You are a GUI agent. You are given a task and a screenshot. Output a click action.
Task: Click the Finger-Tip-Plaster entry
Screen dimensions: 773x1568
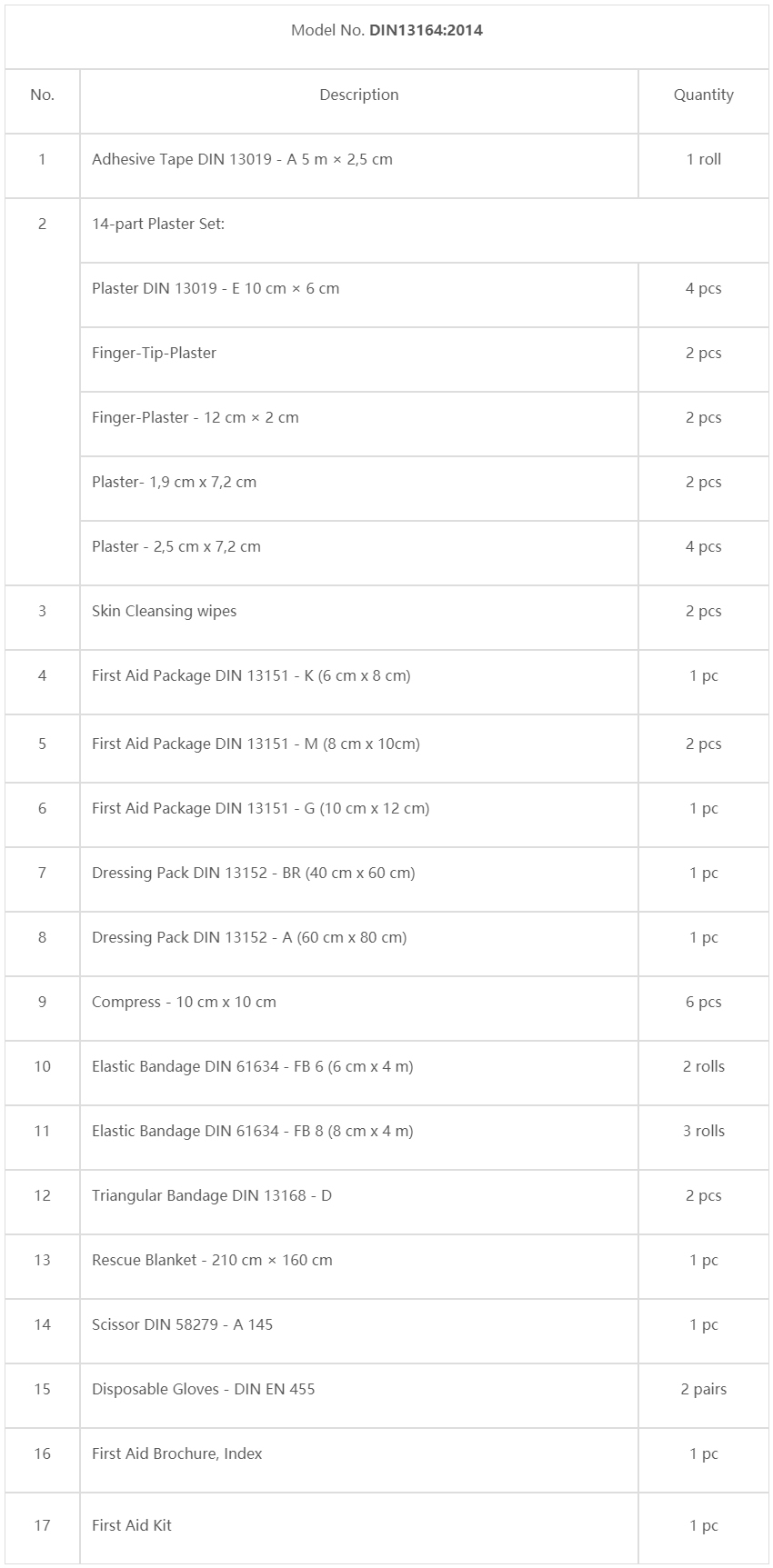154,353
